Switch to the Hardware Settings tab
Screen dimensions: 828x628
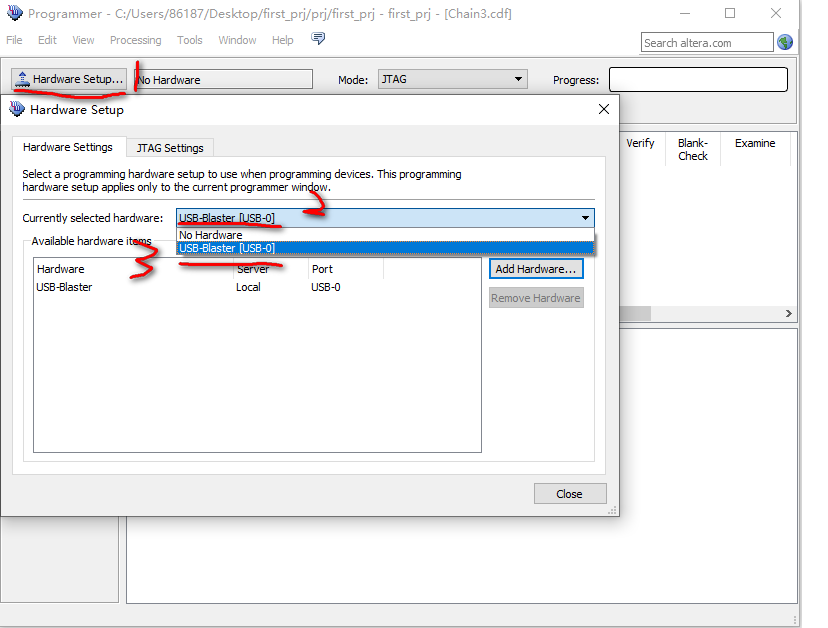coord(68,147)
